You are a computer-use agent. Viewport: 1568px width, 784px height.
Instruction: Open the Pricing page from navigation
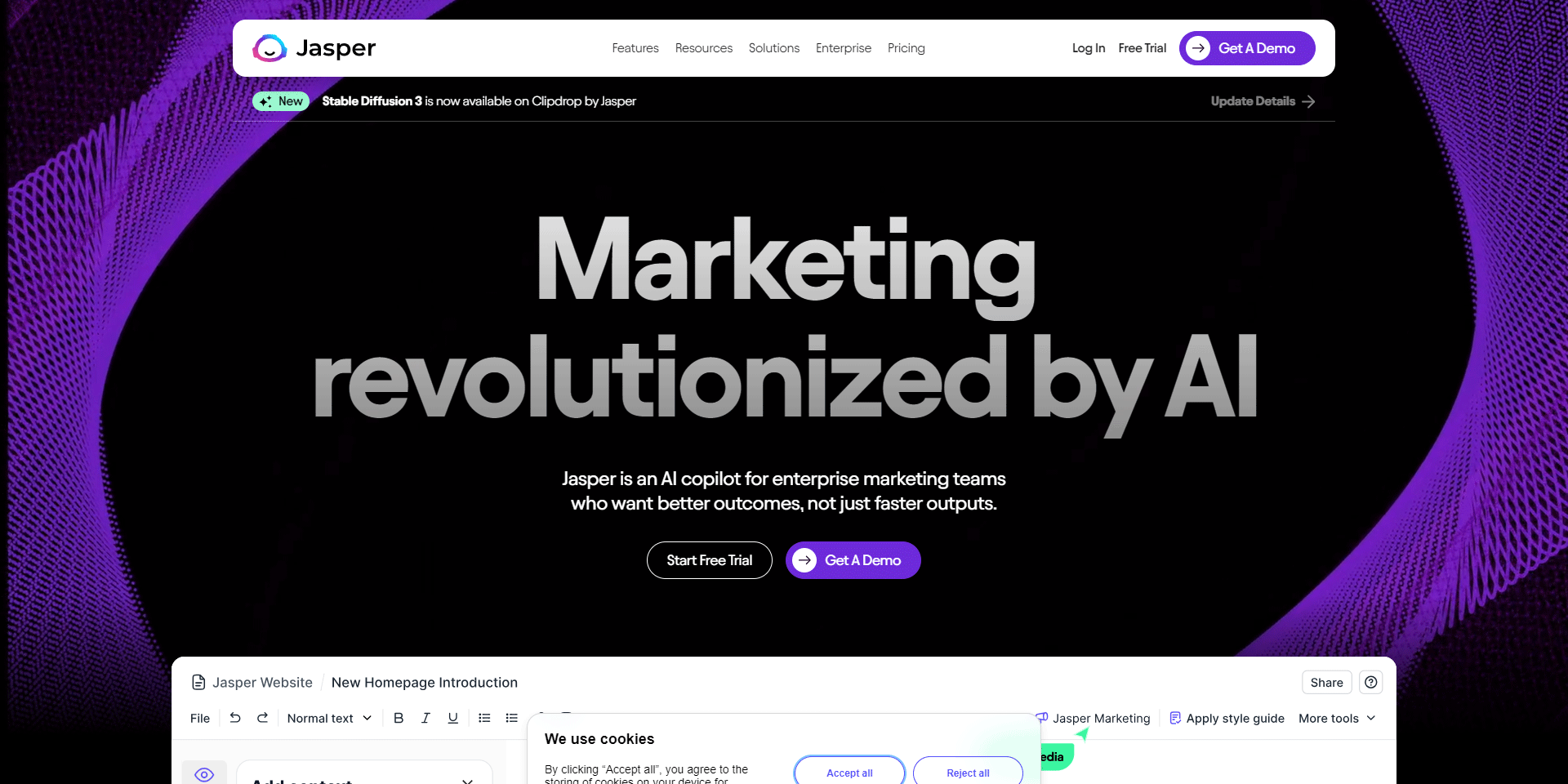pos(906,48)
